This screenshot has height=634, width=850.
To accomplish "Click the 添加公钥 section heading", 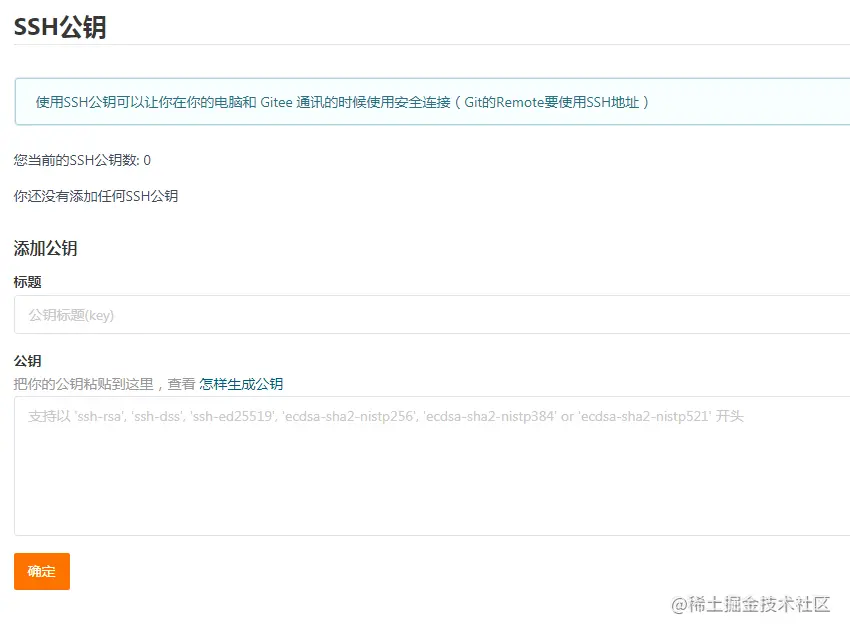I will point(46,248).
